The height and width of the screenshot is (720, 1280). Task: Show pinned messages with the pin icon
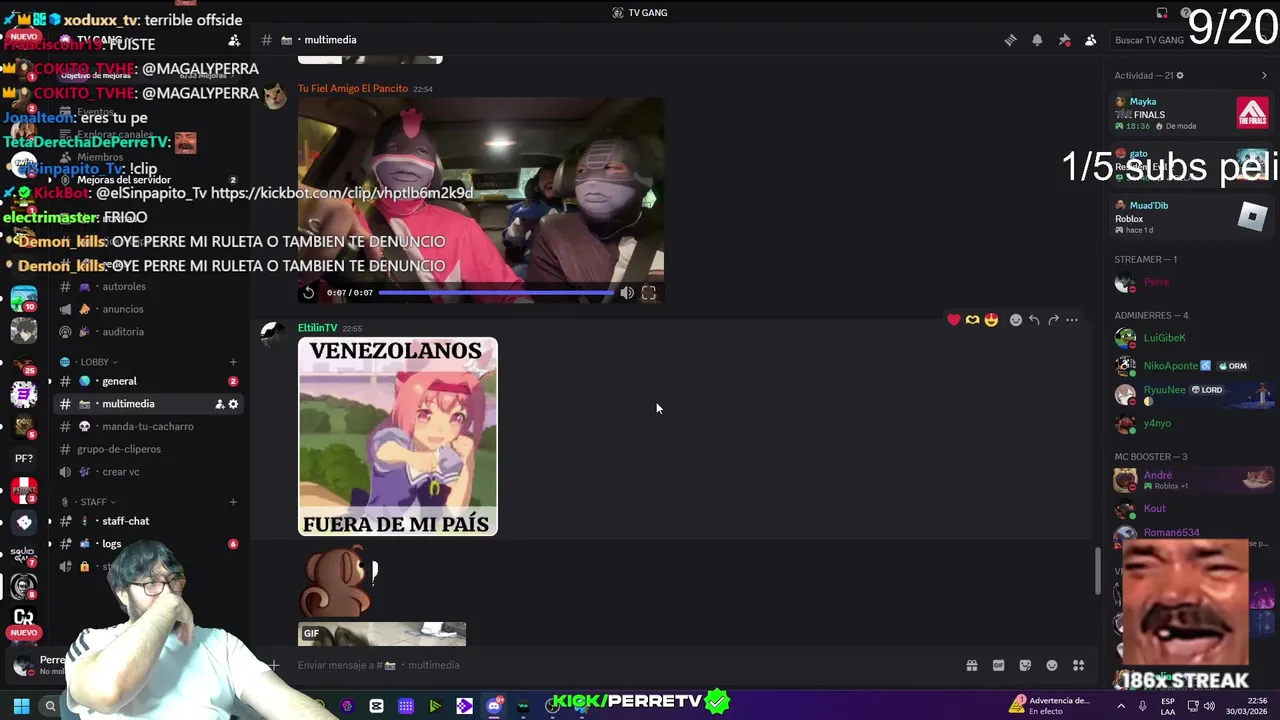(1064, 40)
